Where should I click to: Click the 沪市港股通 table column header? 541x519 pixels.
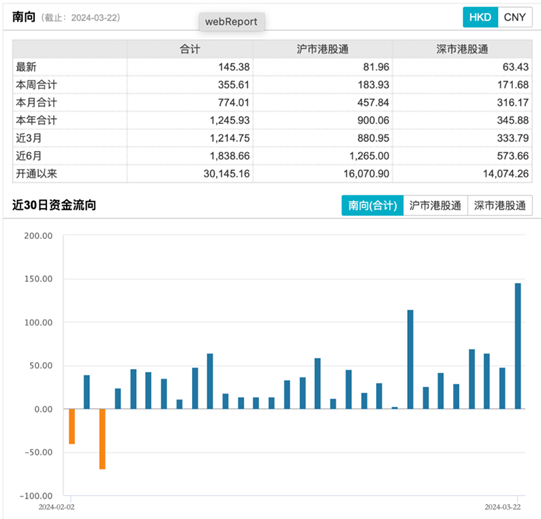322,49
